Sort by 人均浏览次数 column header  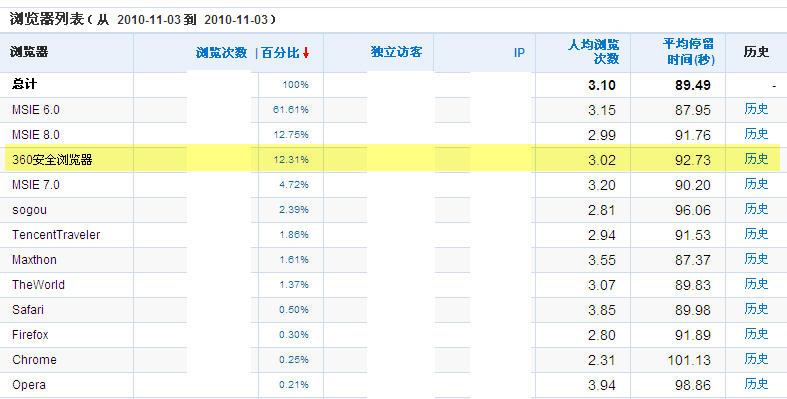tap(593, 52)
